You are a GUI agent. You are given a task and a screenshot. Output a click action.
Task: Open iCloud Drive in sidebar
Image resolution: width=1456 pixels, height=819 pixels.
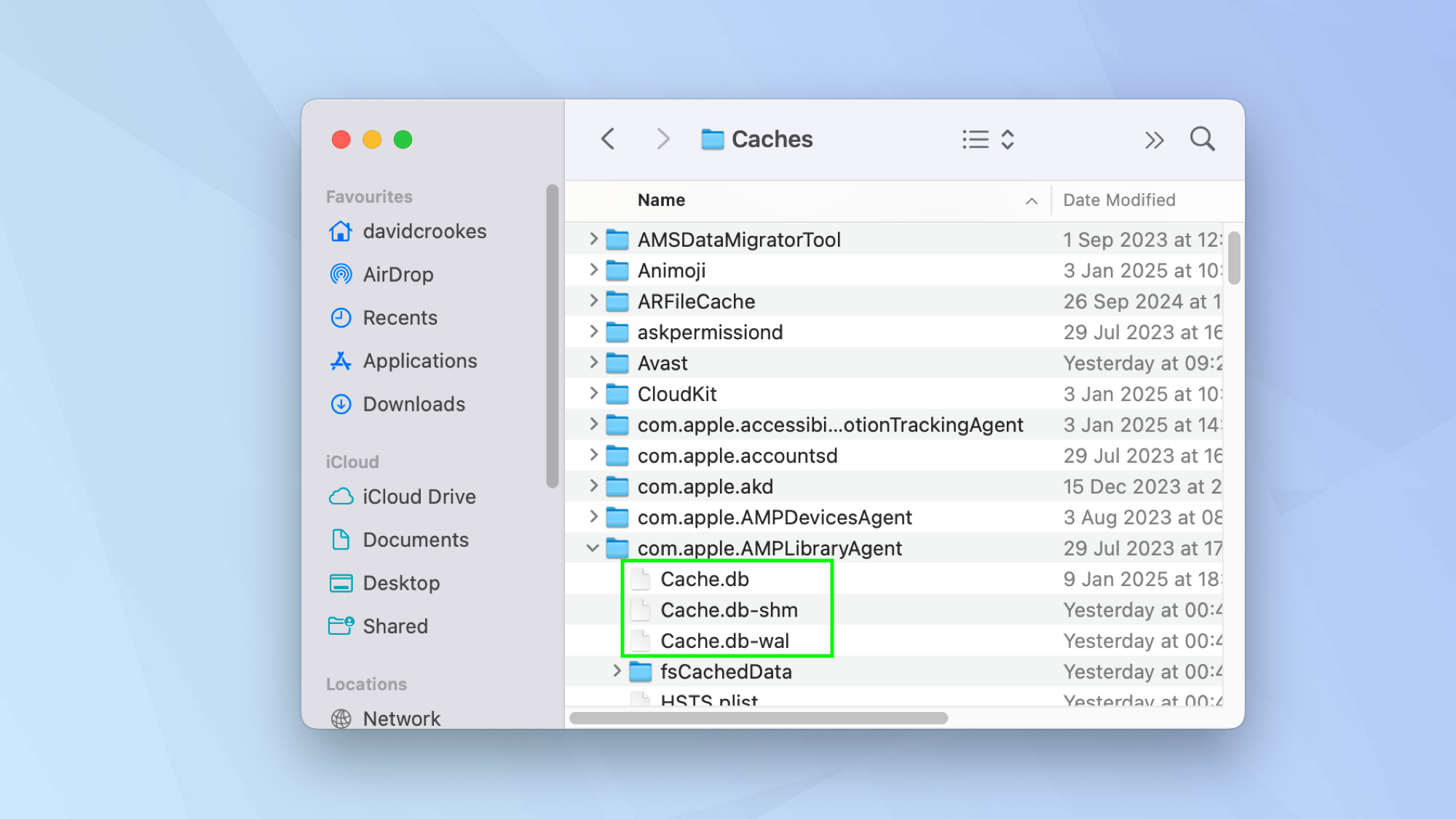tap(419, 496)
